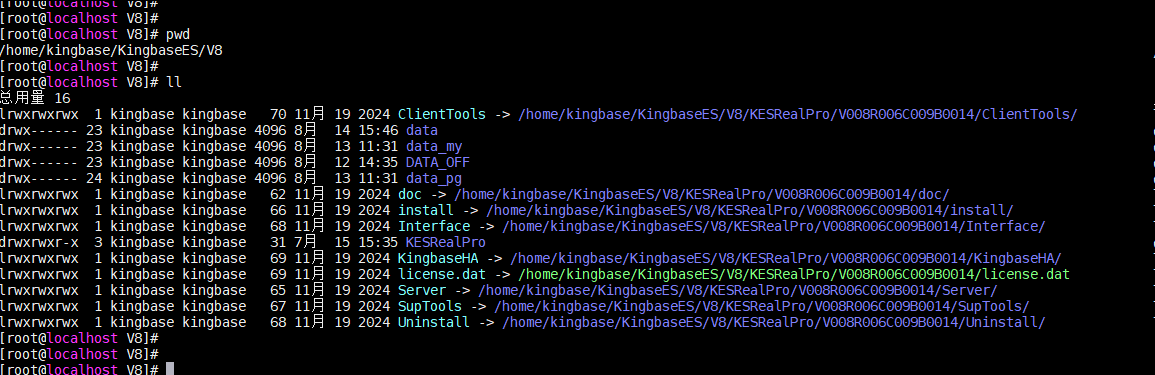Click the data_pg directory entry
1155x375 pixels.
[434, 178]
